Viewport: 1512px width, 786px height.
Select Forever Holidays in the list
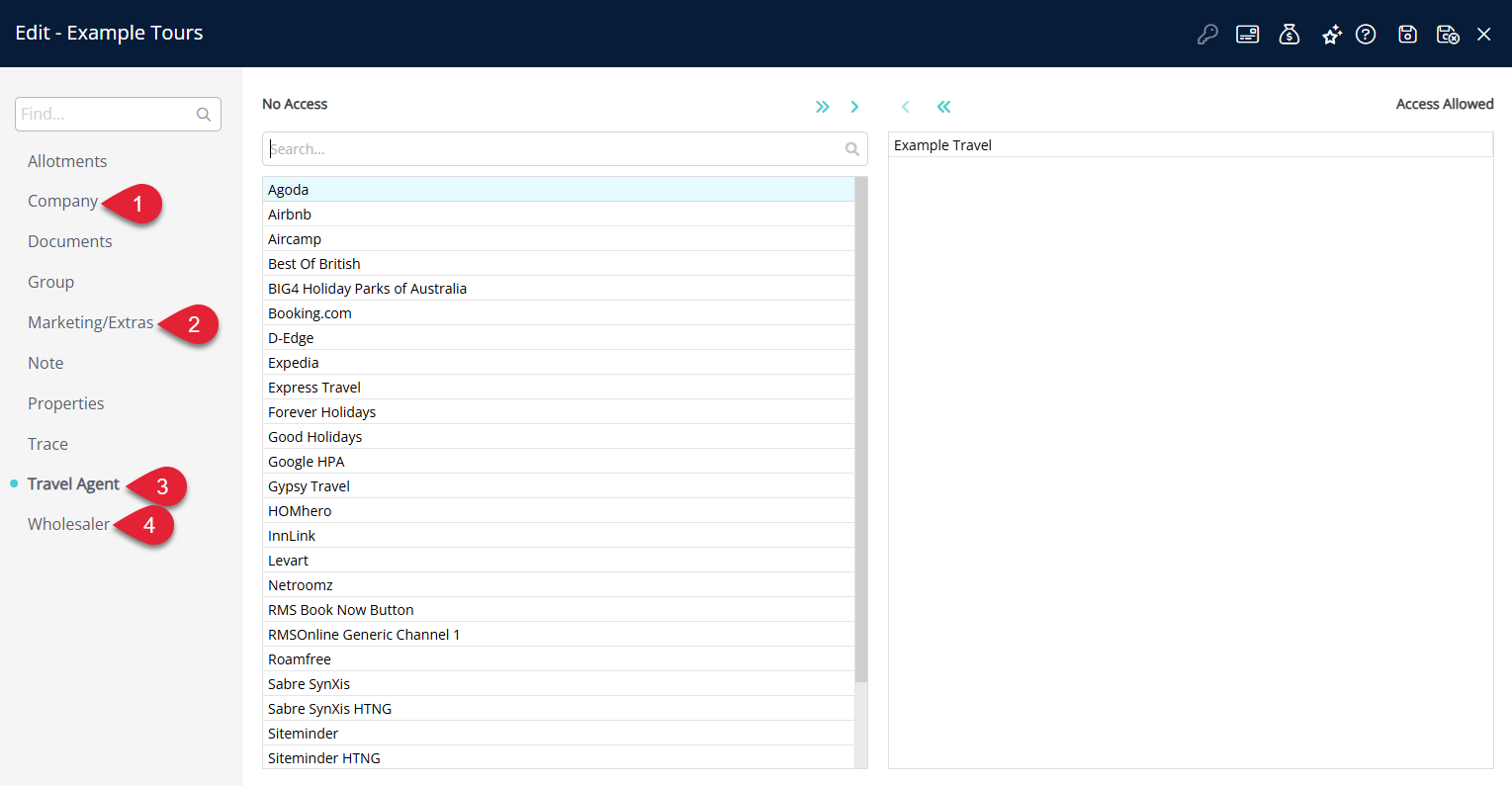click(559, 412)
